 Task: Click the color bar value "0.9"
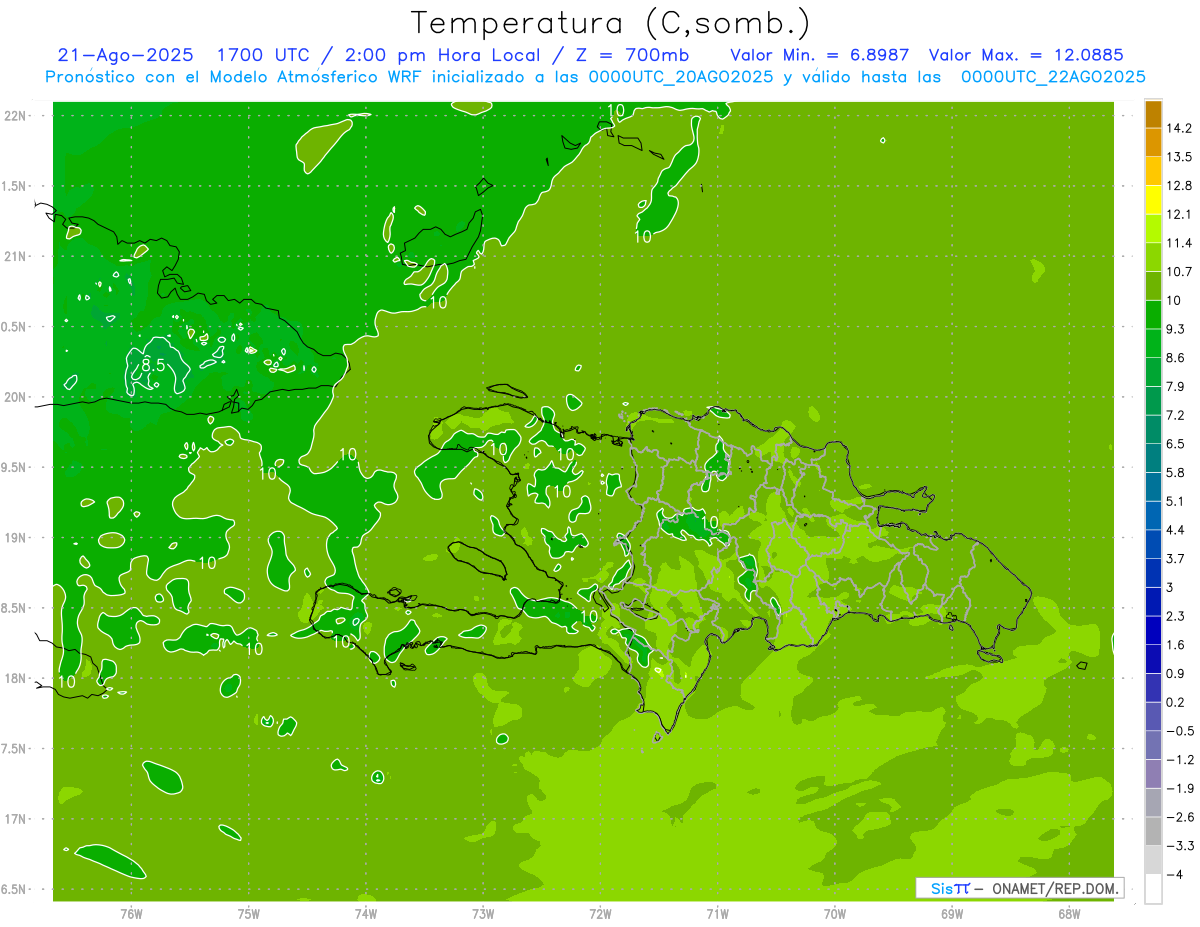tap(1175, 674)
